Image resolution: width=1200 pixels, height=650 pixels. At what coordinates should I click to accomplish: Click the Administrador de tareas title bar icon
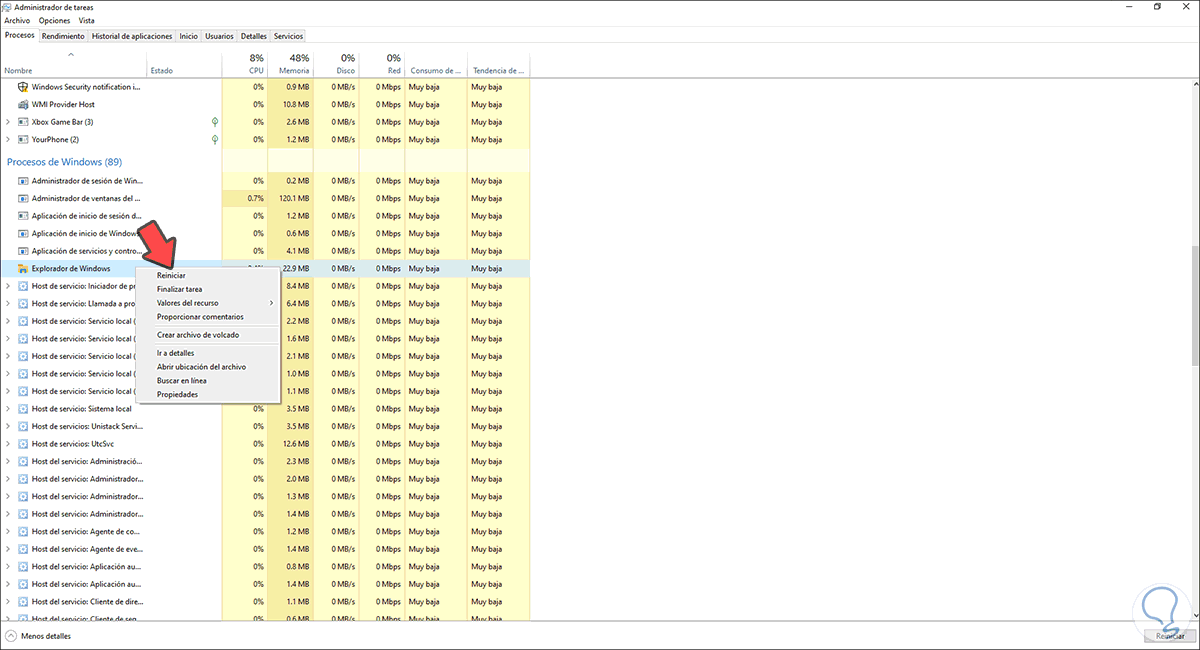(x=7, y=6)
